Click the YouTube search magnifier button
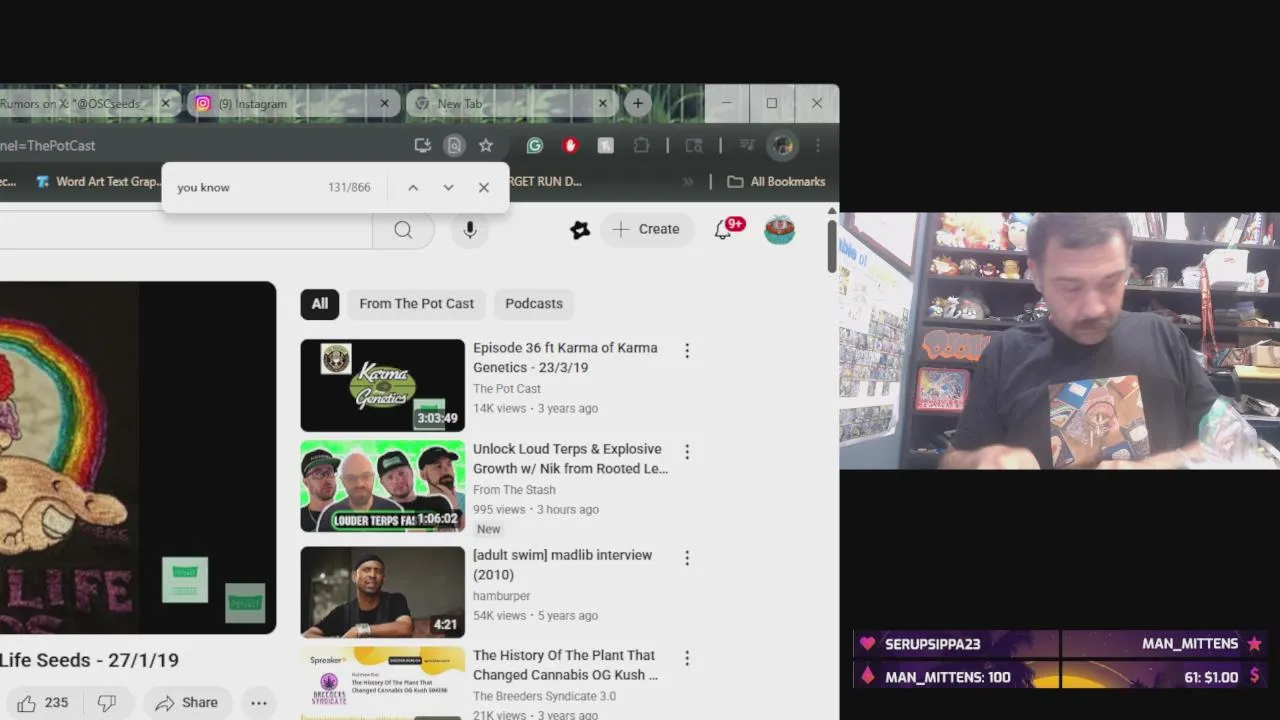Image resolution: width=1280 pixels, height=720 pixels. [x=403, y=230]
